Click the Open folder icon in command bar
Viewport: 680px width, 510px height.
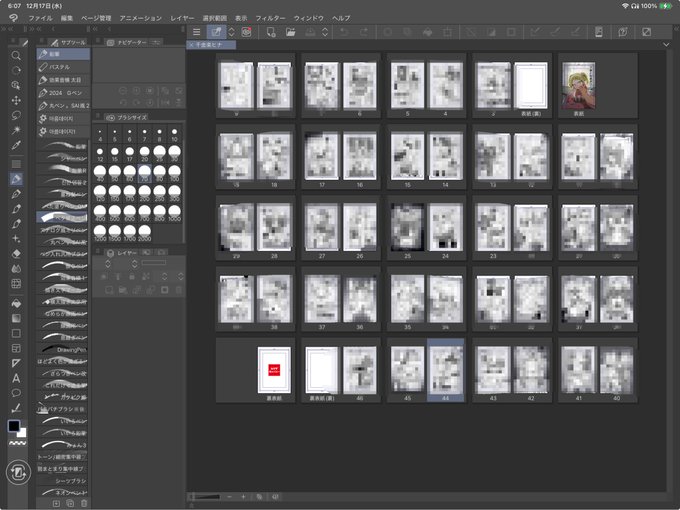[x=290, y=32]
